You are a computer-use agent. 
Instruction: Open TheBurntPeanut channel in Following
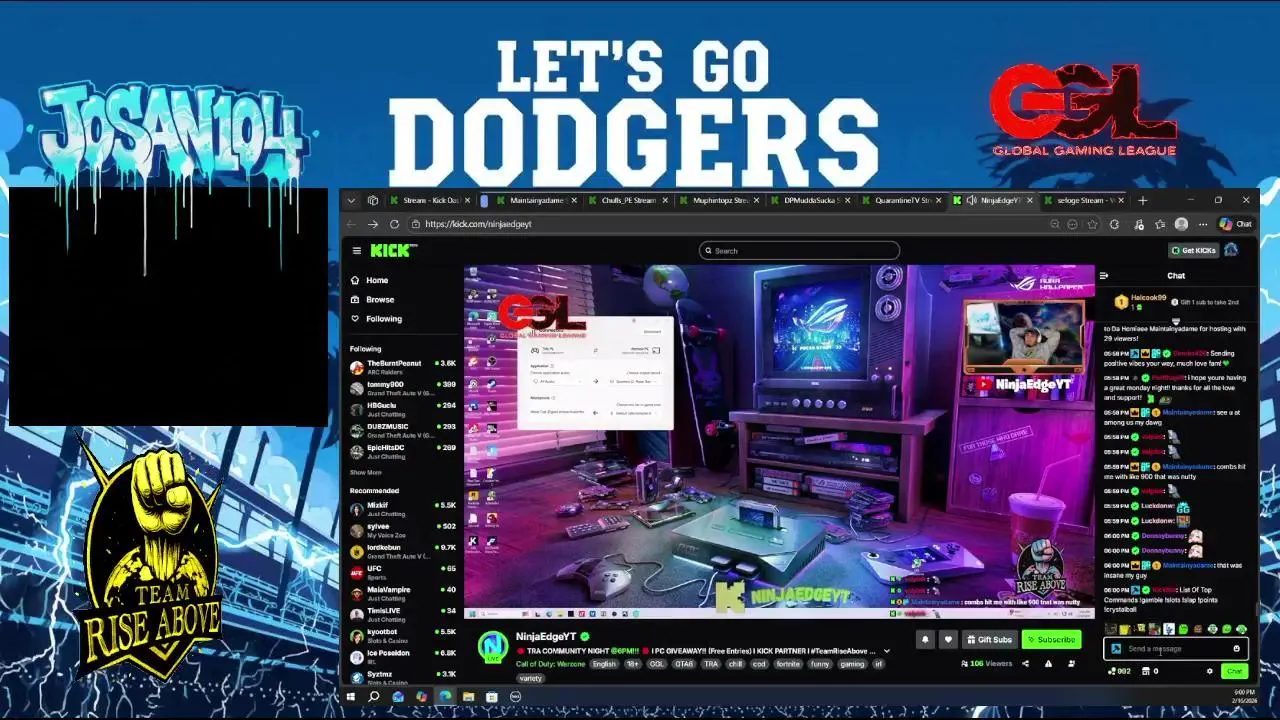coord(403,367)
